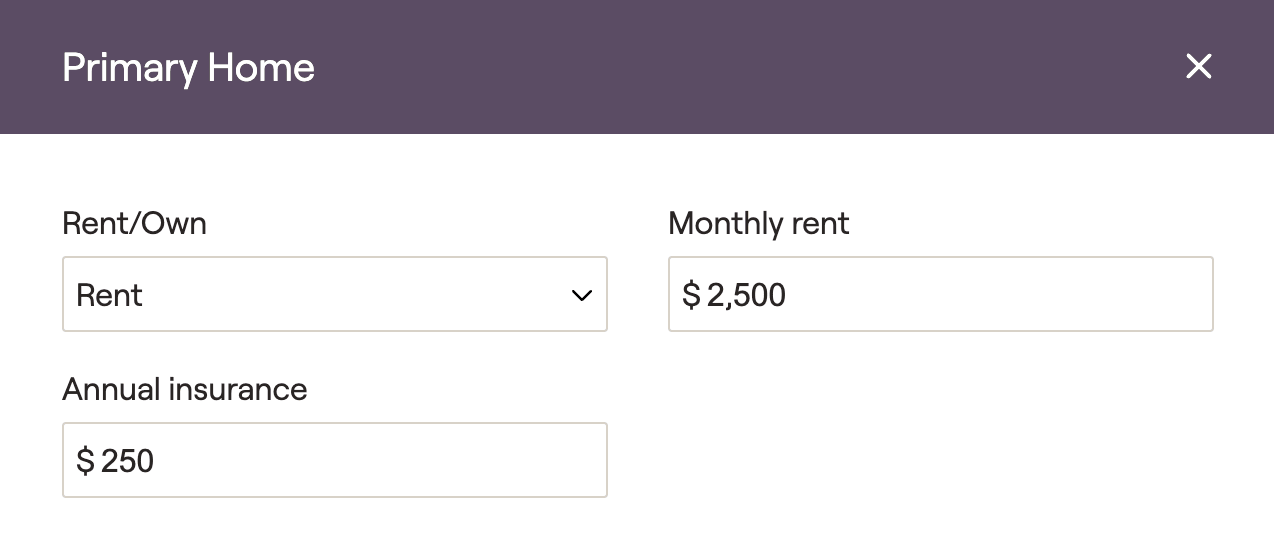The height and width of the screenshot is (550, 1274).
Task: Focus the Monthly rent input field
Action: coord(940,294)
